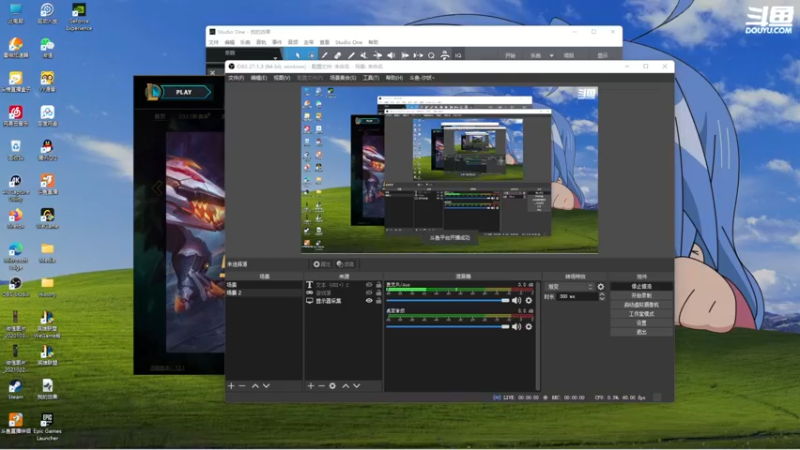Click the Q quantize icon in Studio One
800x450 pixels.
tap(432, 55)
